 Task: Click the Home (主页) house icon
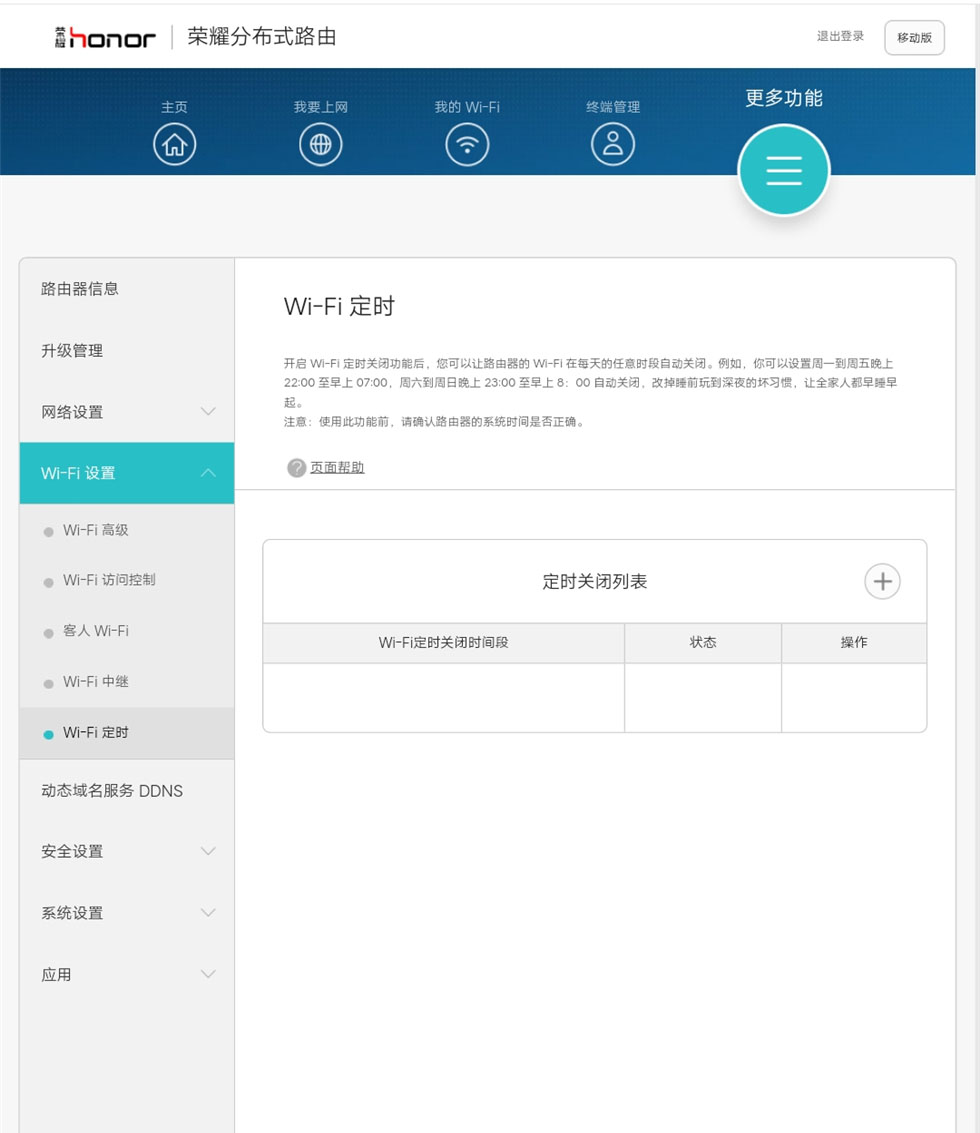point(175,145)
